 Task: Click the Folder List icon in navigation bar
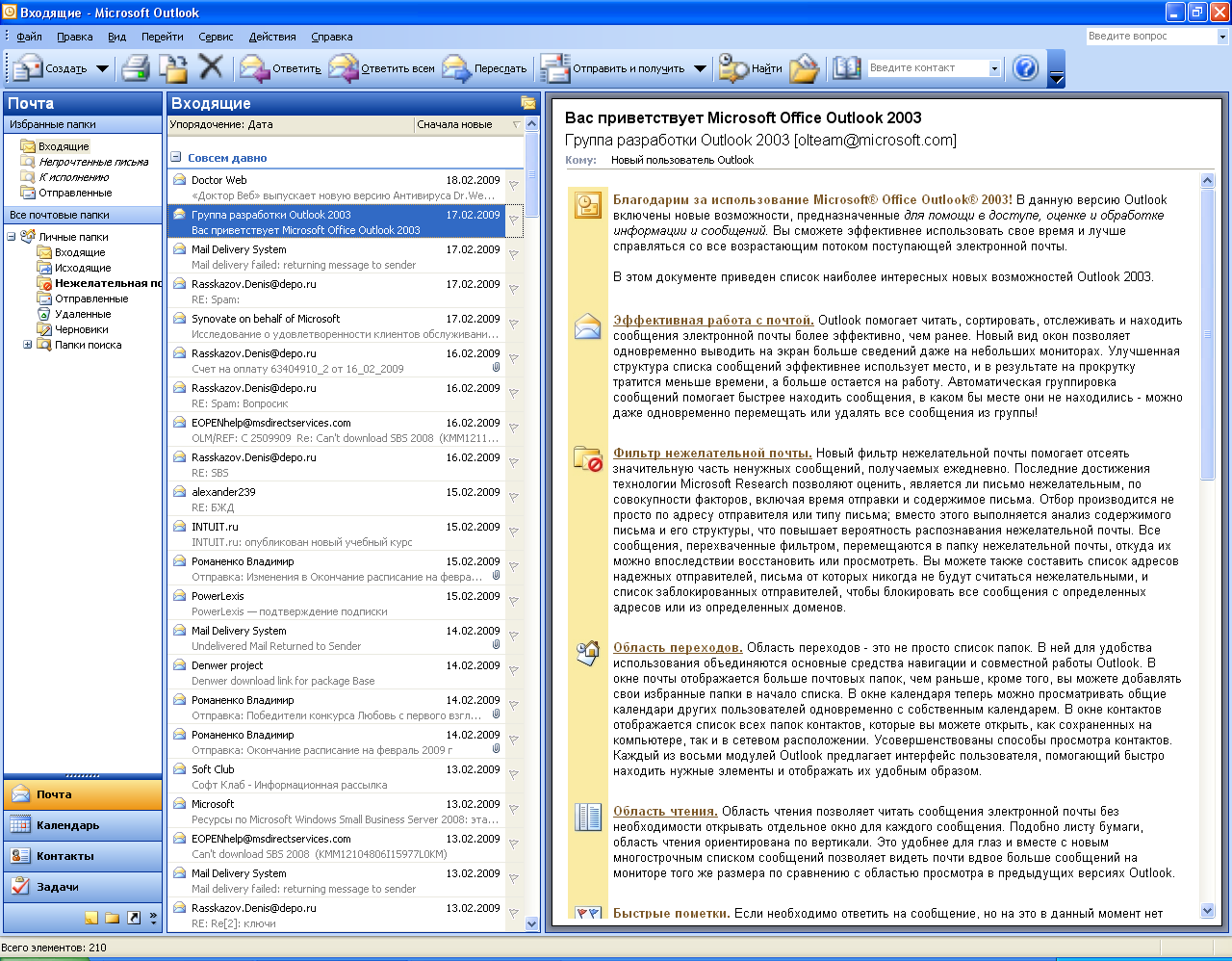coord(113,918)
